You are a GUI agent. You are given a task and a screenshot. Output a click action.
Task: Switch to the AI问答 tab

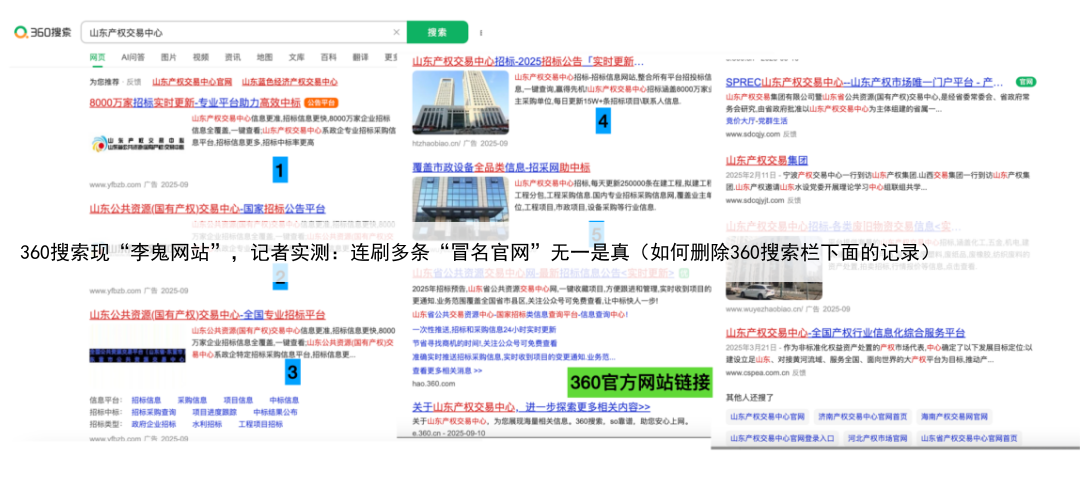click(132, 57)
